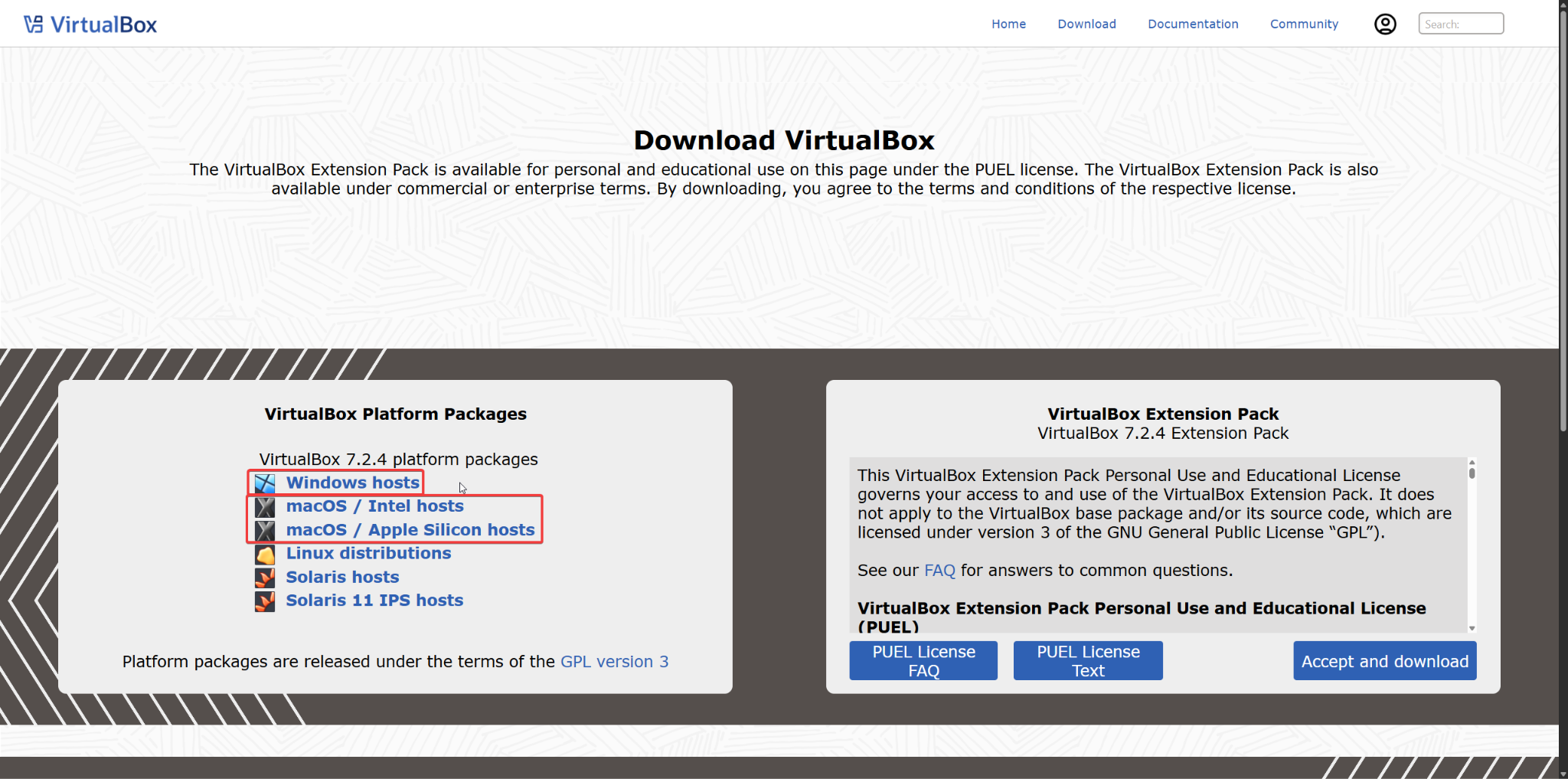Select the macOS Intel hosts icon
The image size is (1568, 779).
pos(265,506)
